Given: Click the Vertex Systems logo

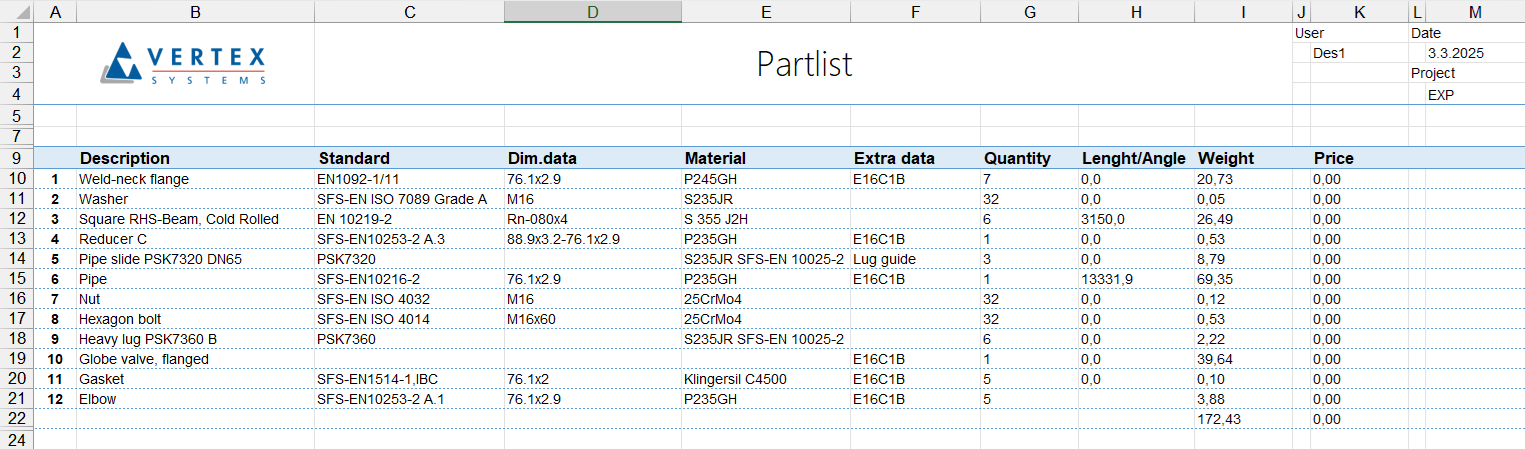Looking at the screenshot, I should (x=184, y=63).
